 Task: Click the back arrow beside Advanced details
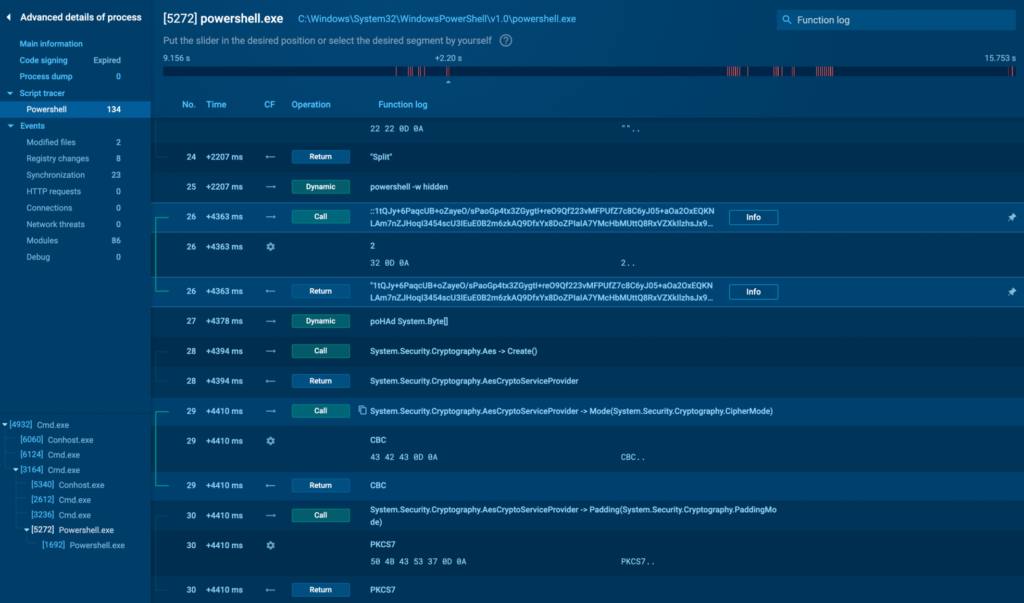coord(9,17)
